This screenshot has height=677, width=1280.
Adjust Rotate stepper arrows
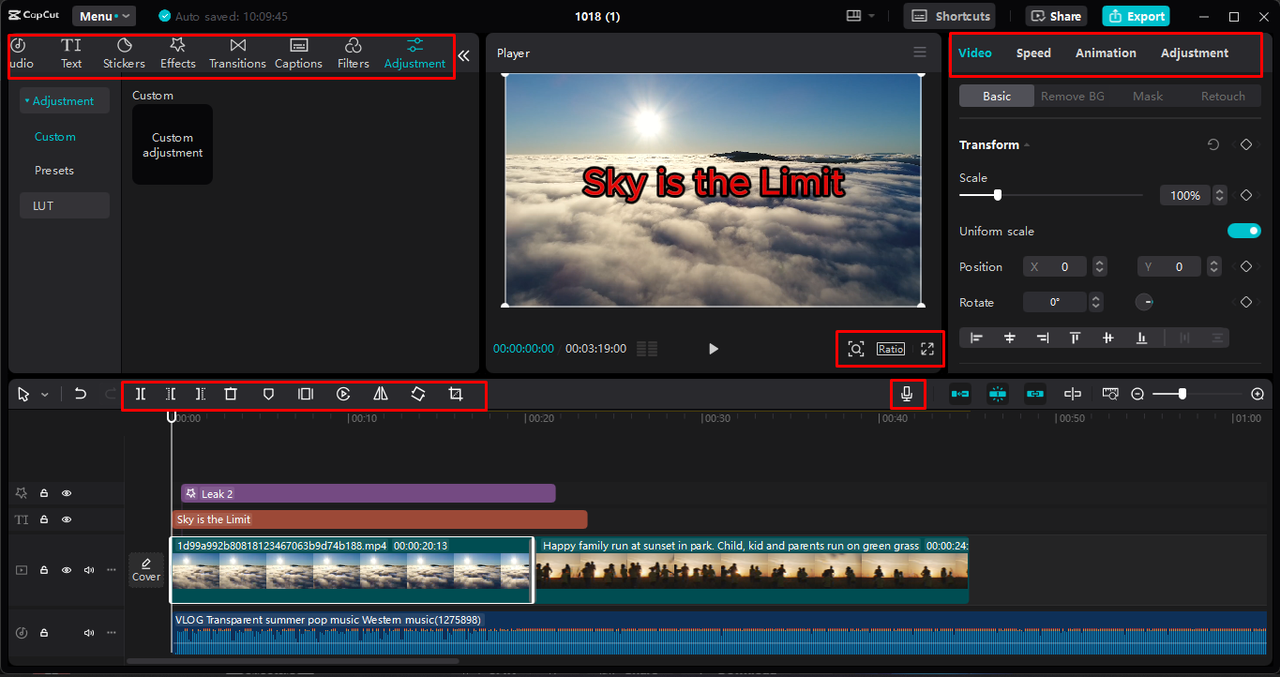(x=1096, y=302)
